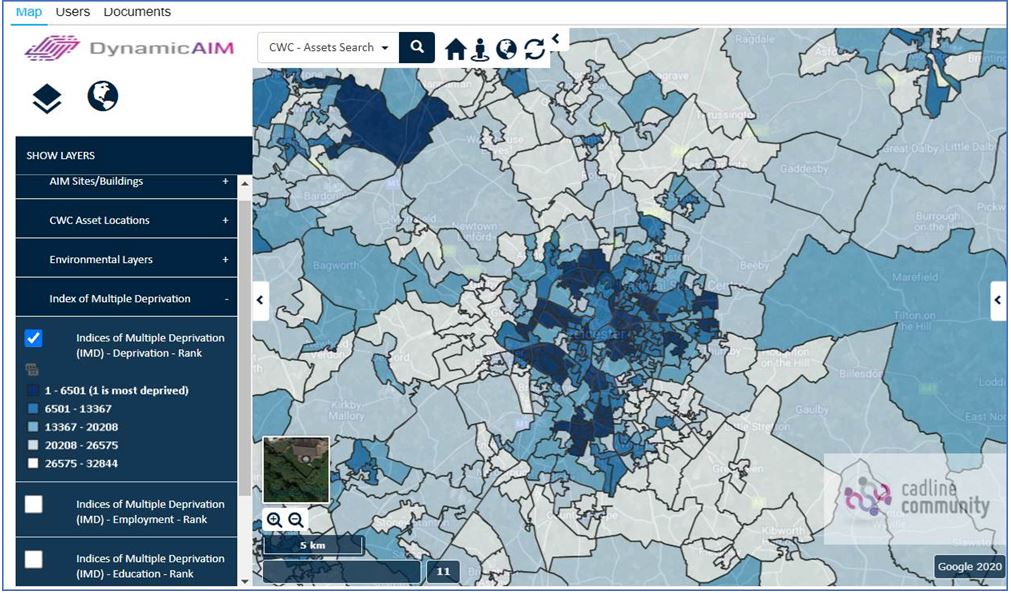Open the Documents tab
1011x593 pixels.
(x=137, y=12)
